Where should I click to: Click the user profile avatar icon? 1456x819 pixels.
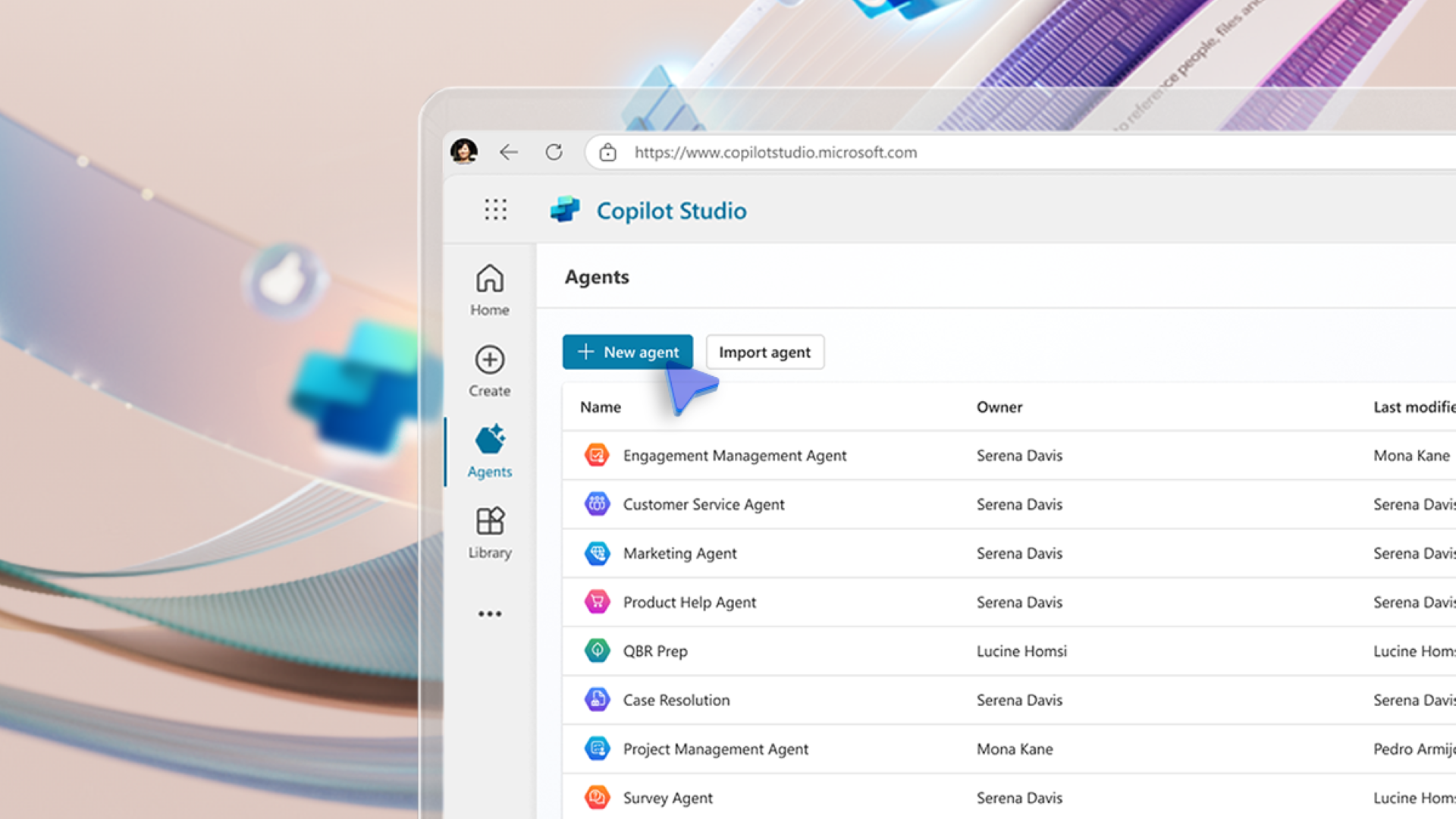coord(464,150)
